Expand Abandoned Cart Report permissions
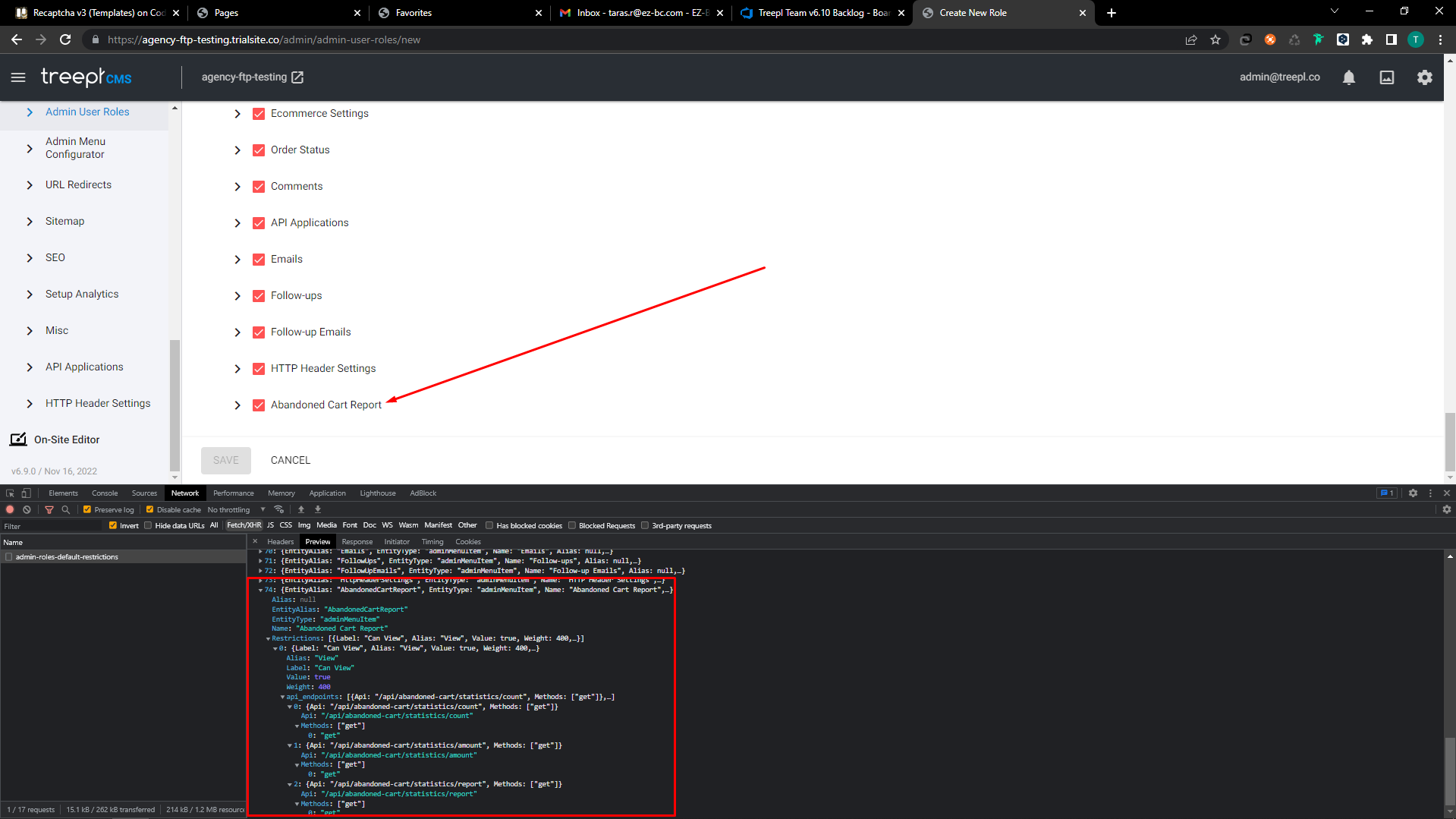The height and width of the screenshot is (819, 1456). (237, 405)
